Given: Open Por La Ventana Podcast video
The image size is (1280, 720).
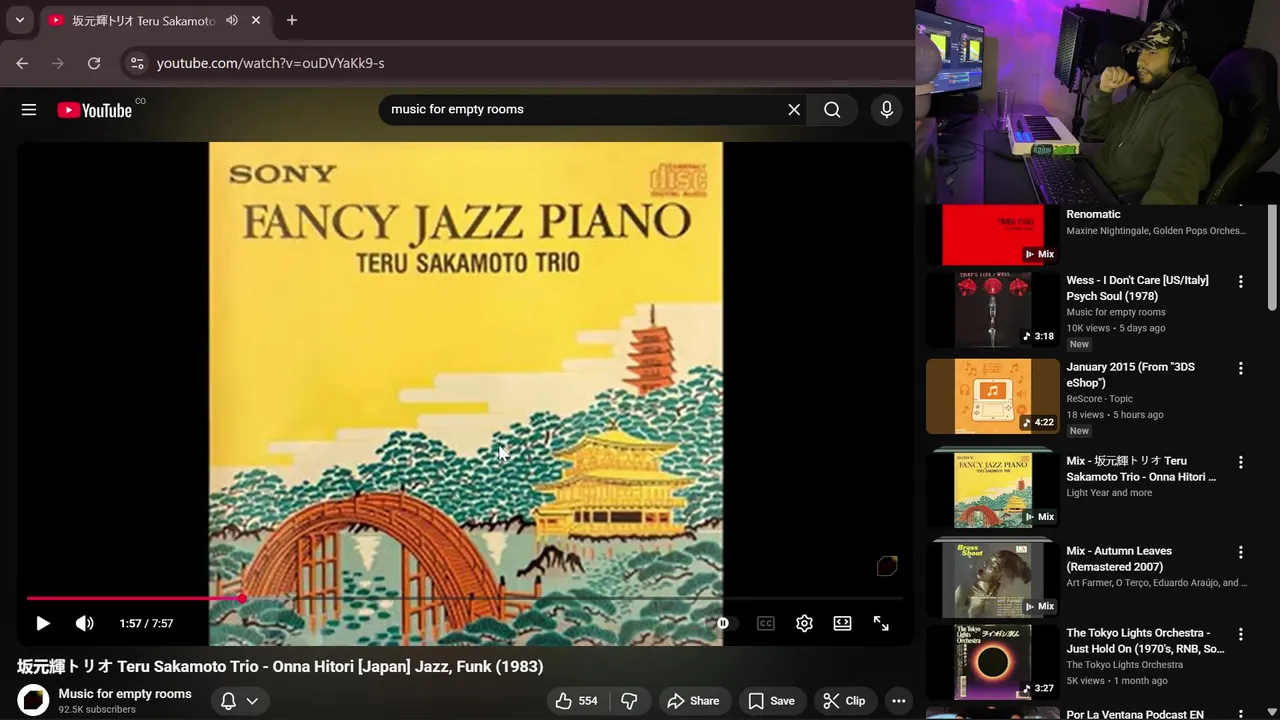Looking at the screenshot, I should pyautogui.click(x=1135, y=714).
